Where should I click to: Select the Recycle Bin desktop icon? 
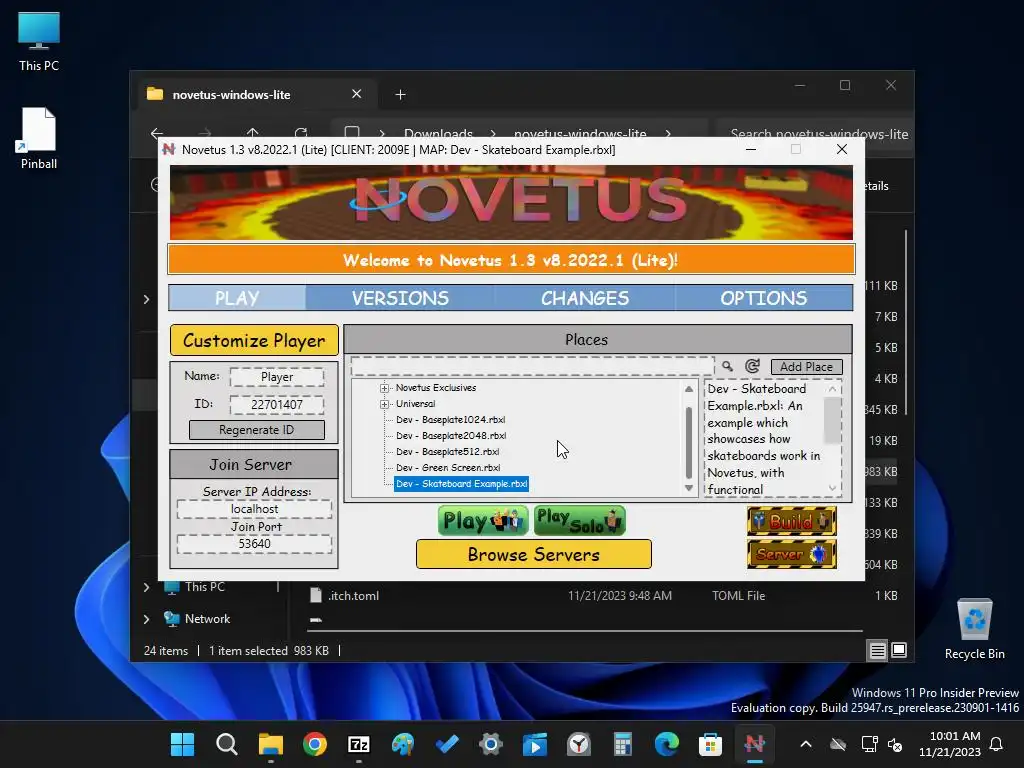pos(974,629)
